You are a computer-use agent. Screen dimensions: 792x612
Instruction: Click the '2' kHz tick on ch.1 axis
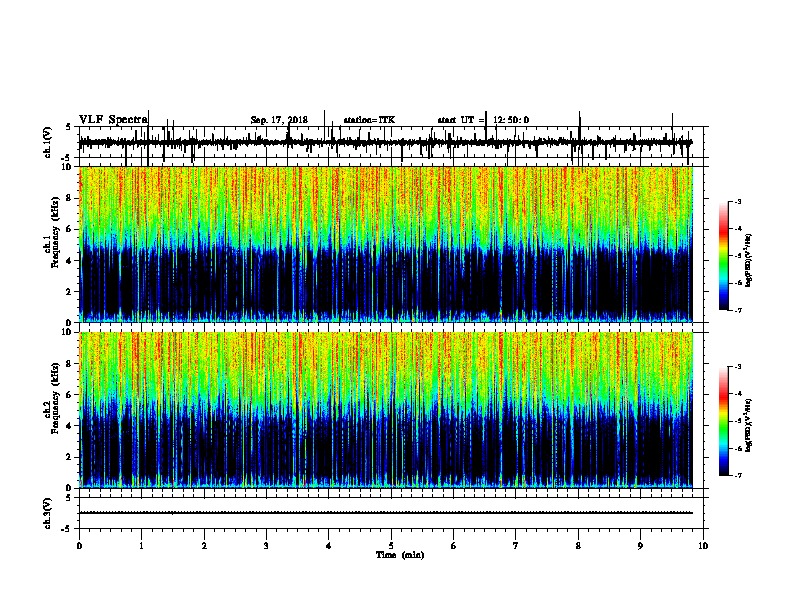(x=69, y=292)
